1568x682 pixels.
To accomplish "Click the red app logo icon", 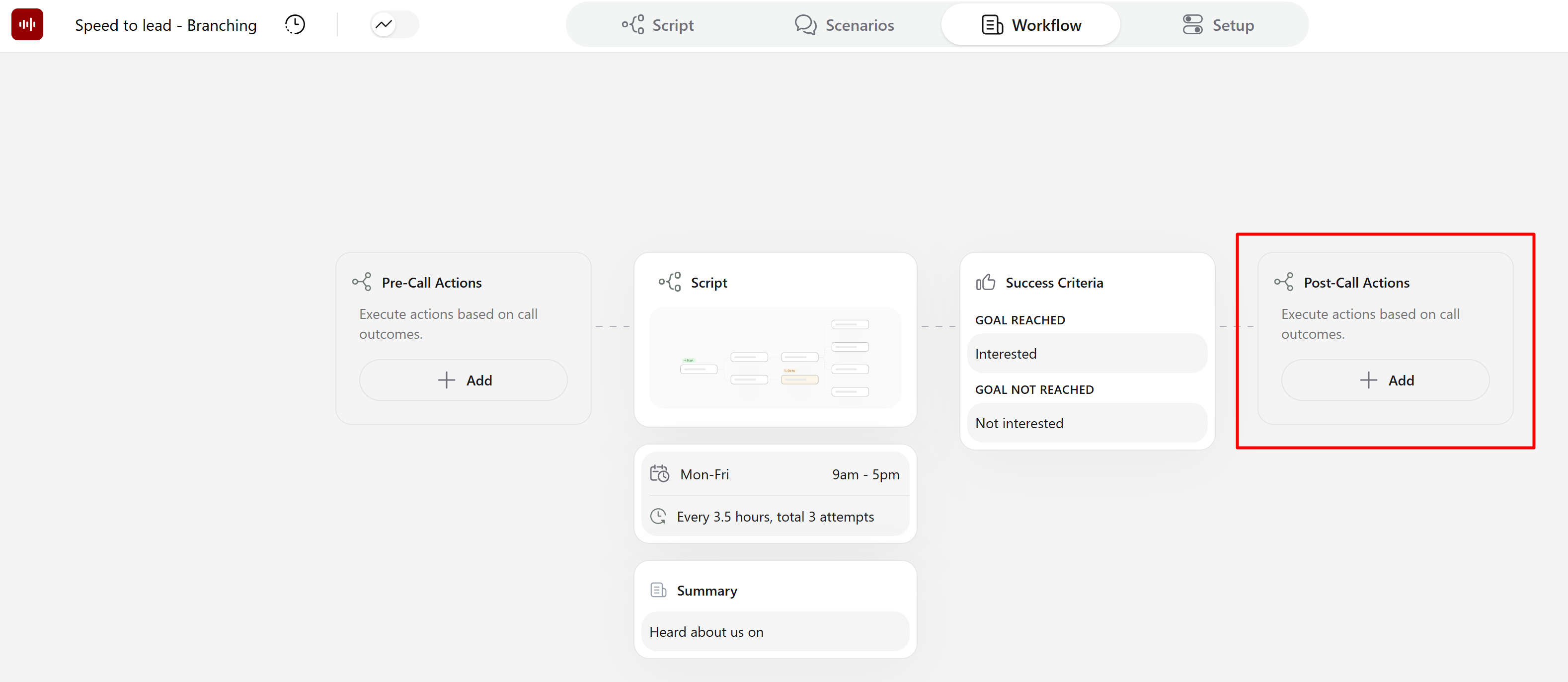I will point(27,24).
